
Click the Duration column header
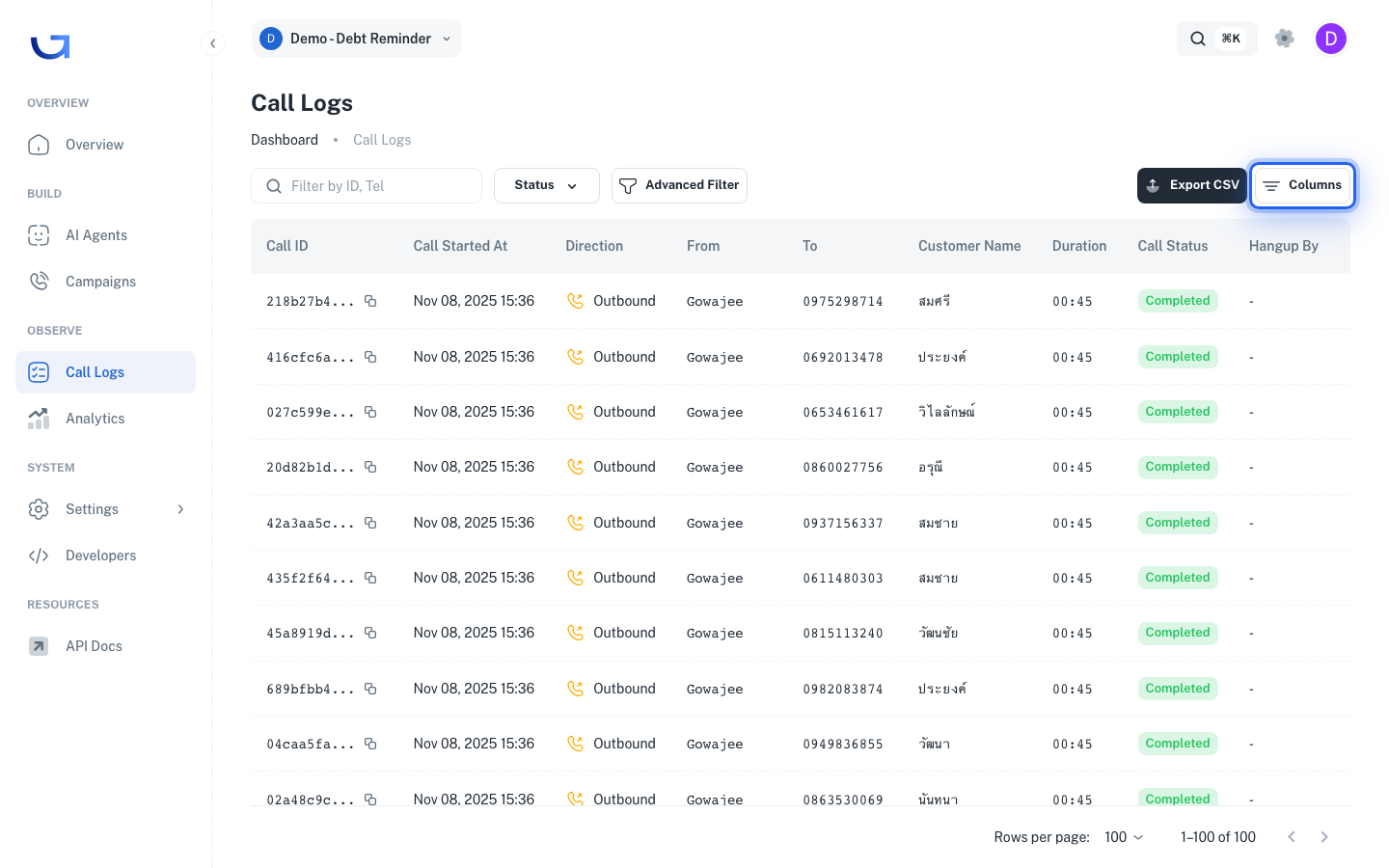(x=1079, y=246)
